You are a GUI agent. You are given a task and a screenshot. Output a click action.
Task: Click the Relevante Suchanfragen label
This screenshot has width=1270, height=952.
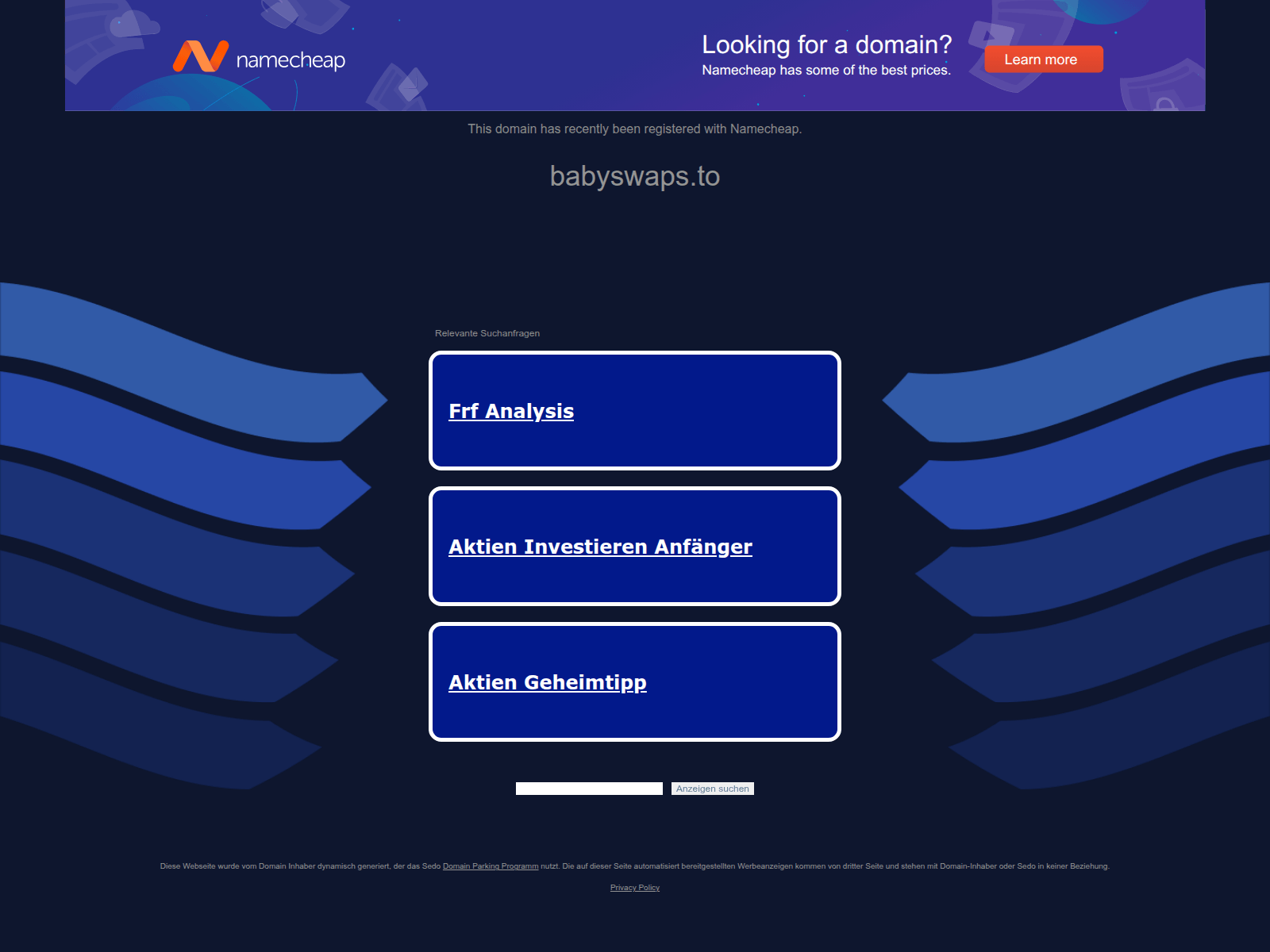(x=487, y=333)
